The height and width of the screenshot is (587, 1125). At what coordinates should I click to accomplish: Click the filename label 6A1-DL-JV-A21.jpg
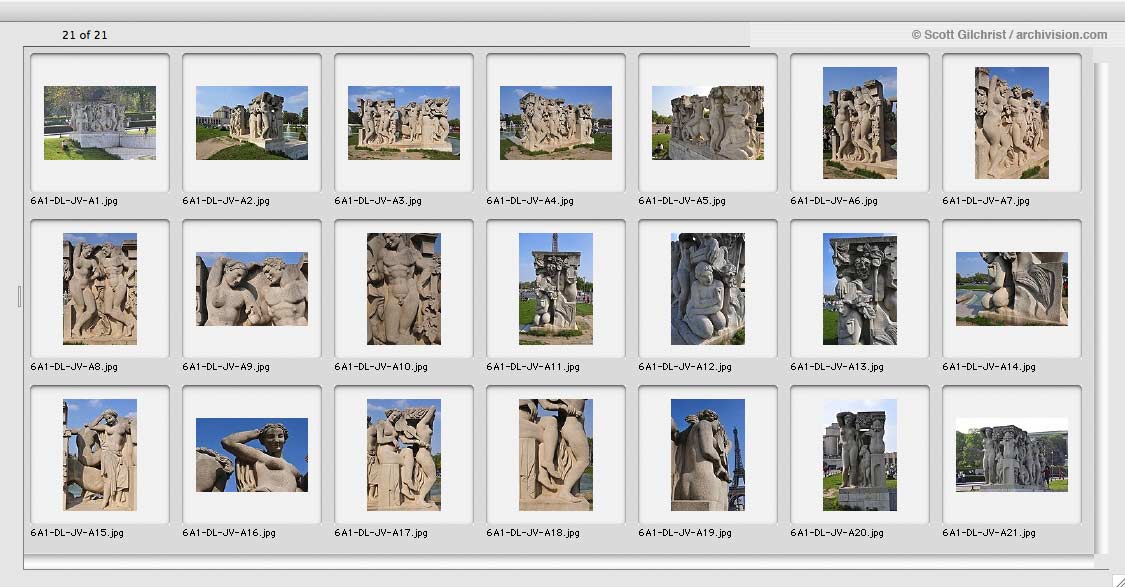(989, 532)
